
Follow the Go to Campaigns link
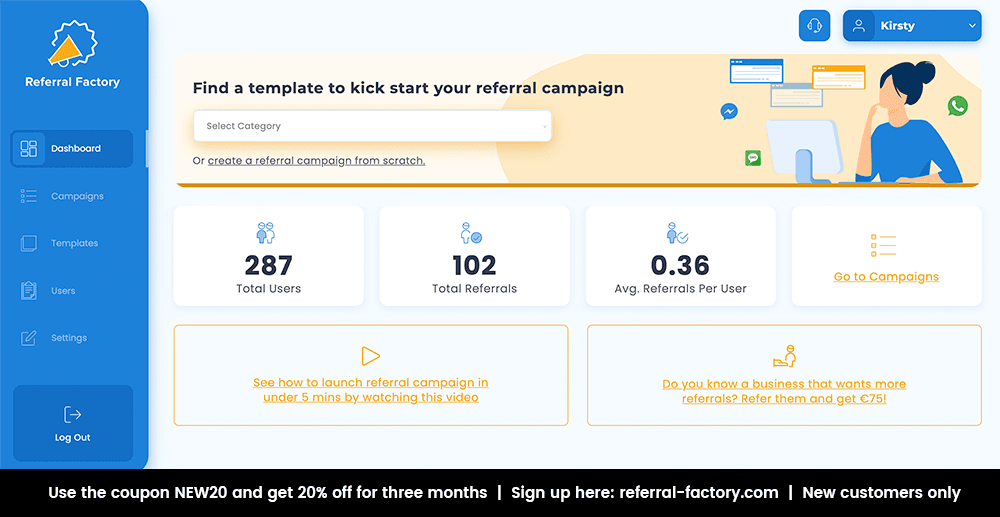pos(886,277)
